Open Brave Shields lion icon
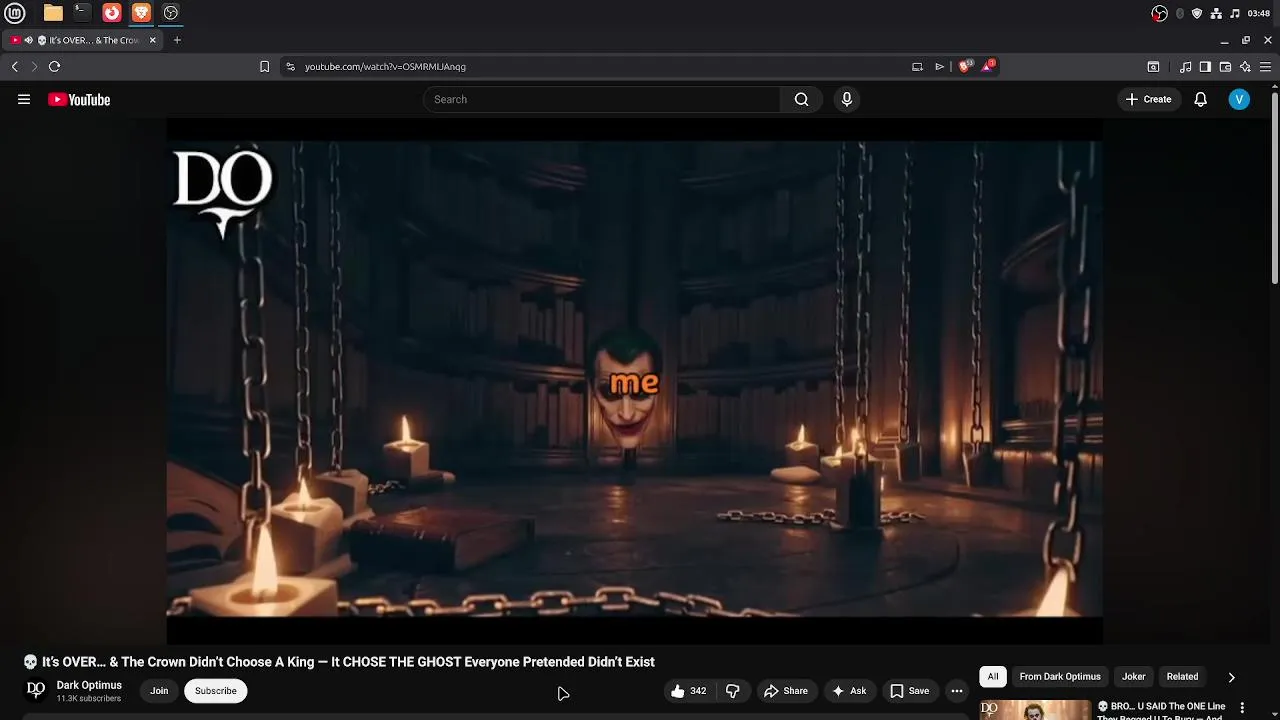This screenshot has height=720, width=1280. pyautogui.click(x=964, y=66)
